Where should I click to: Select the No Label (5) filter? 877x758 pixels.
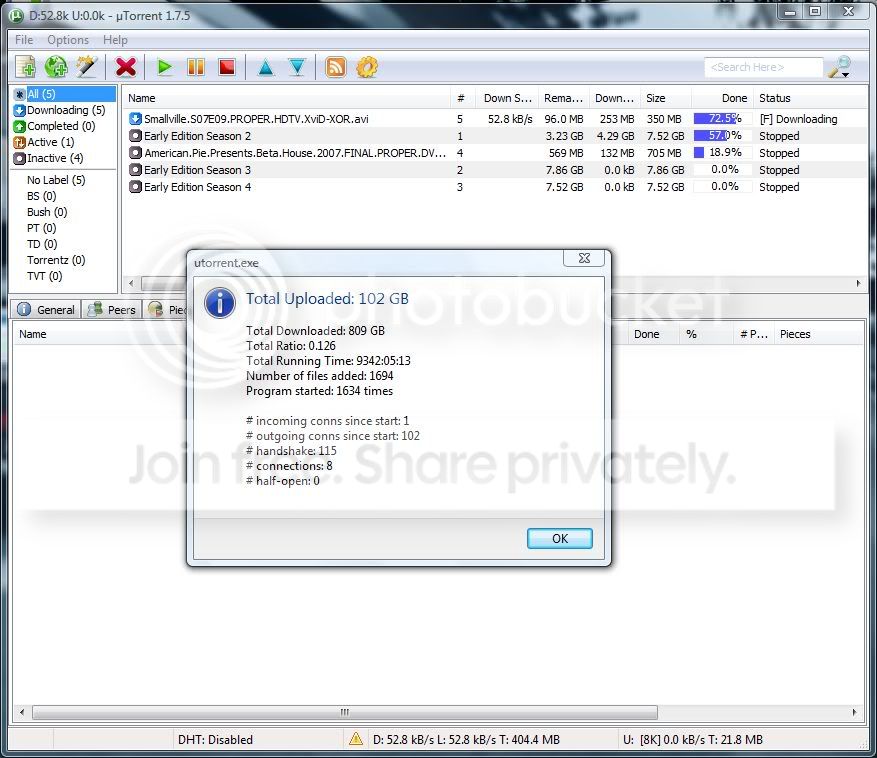coord(56,180)
